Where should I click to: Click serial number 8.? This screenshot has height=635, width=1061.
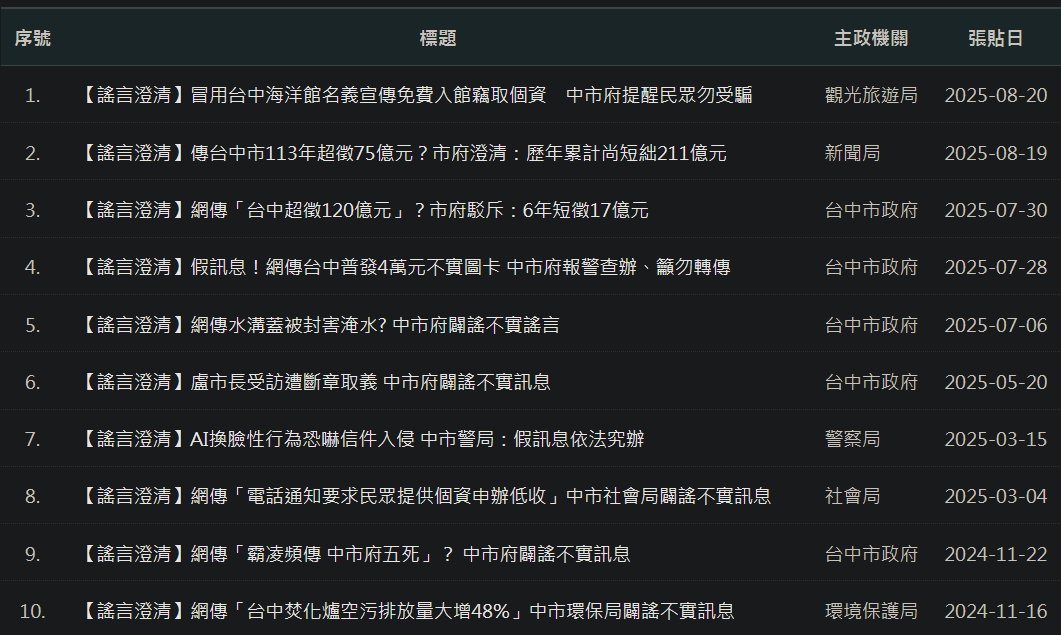tap(32, 496)
